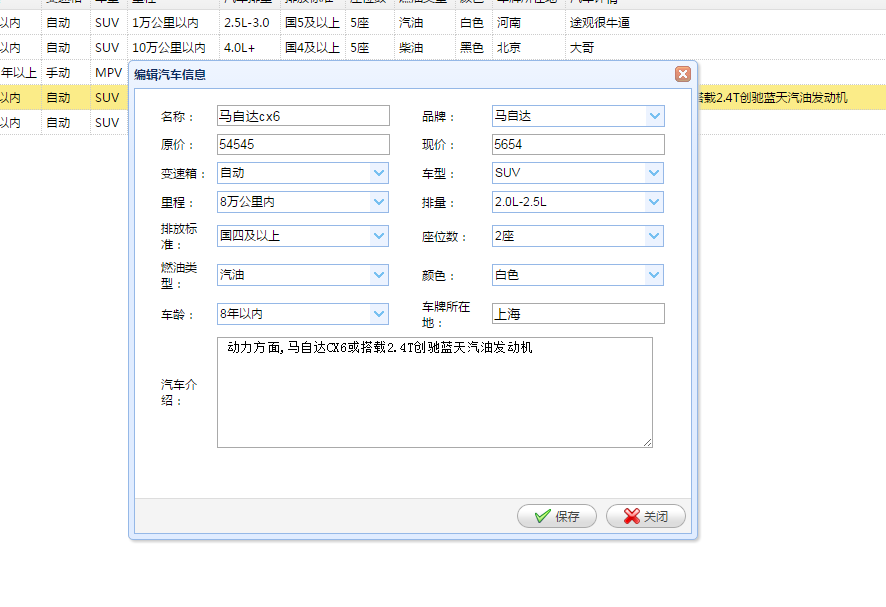Screen dimensions: 886x607
Task: Click the 柴油 fuel type cell
Action: (411, 47)
